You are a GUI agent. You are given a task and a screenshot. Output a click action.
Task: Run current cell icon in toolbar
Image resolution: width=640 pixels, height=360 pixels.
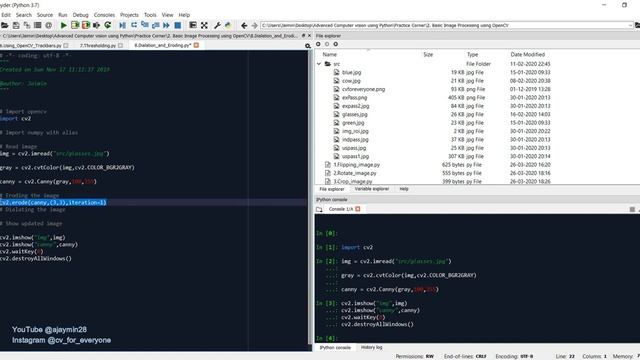pos(75,25)
